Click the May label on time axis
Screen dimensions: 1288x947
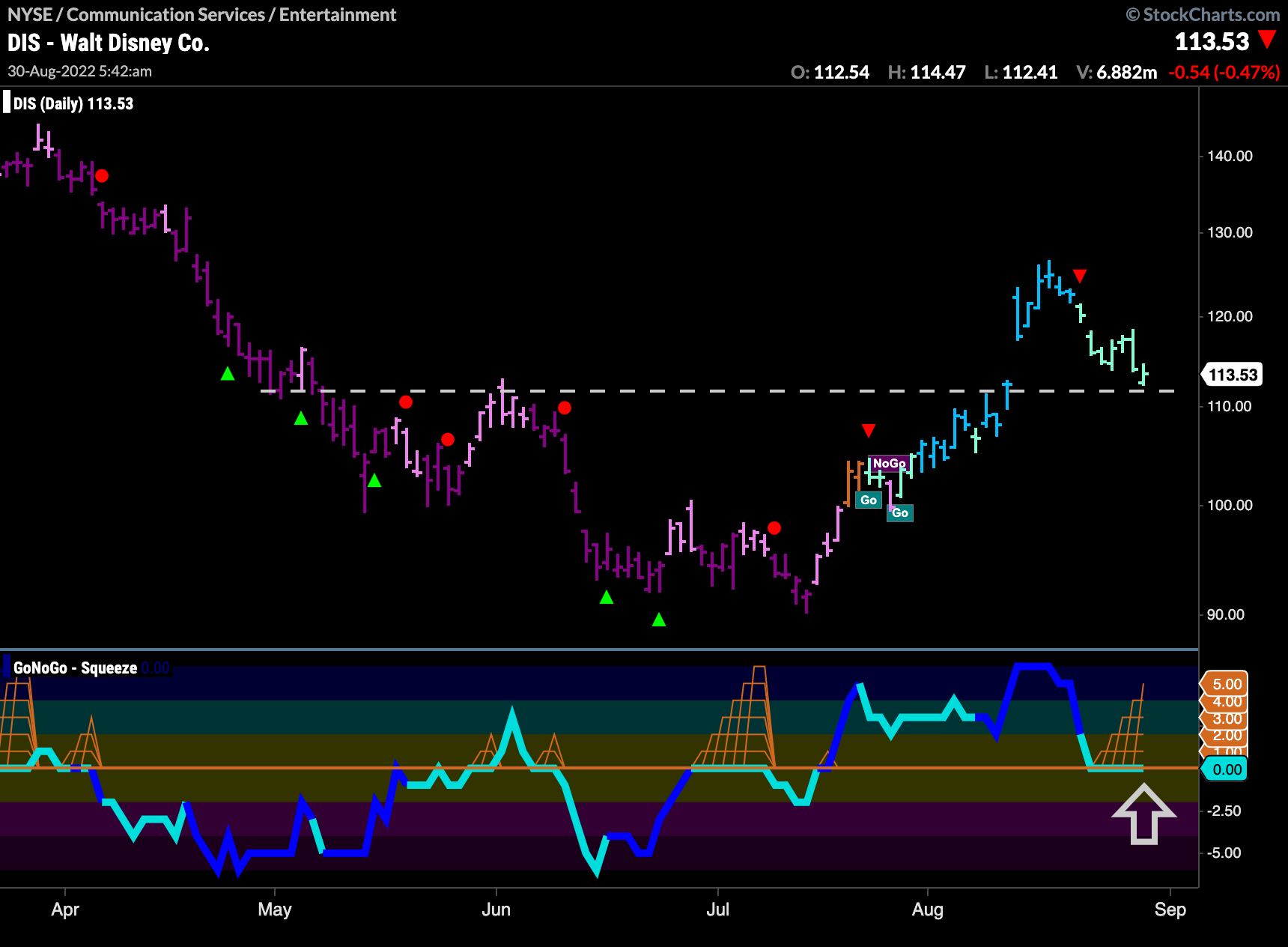(275, 910)
